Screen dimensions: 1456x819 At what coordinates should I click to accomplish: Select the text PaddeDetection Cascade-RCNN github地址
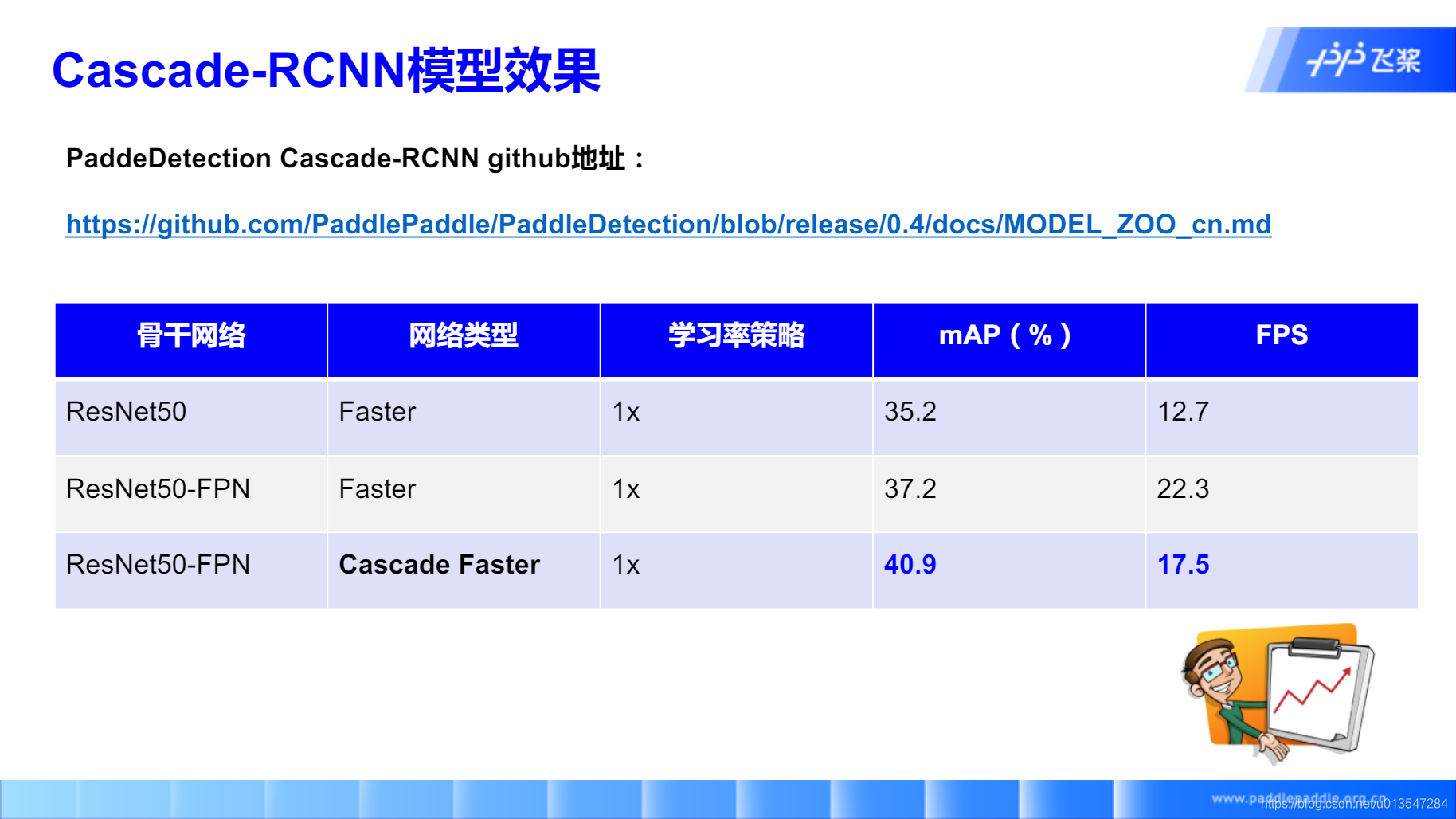pyautogui.click(x=354, y=158)
